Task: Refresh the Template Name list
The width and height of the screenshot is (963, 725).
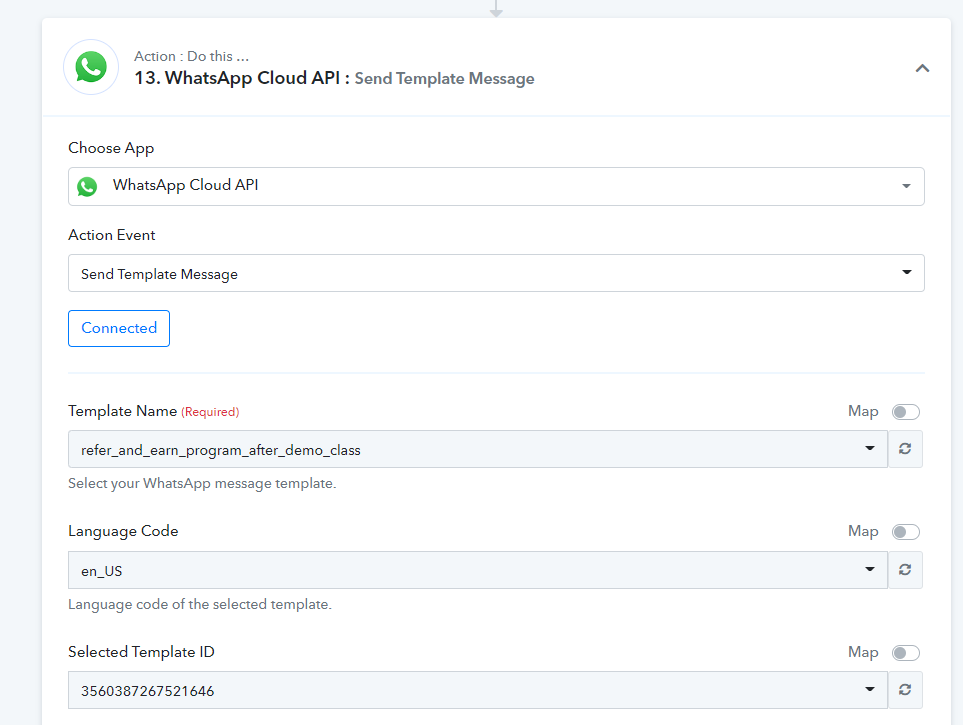Action: pyautogui.click(x=905, y=449)
